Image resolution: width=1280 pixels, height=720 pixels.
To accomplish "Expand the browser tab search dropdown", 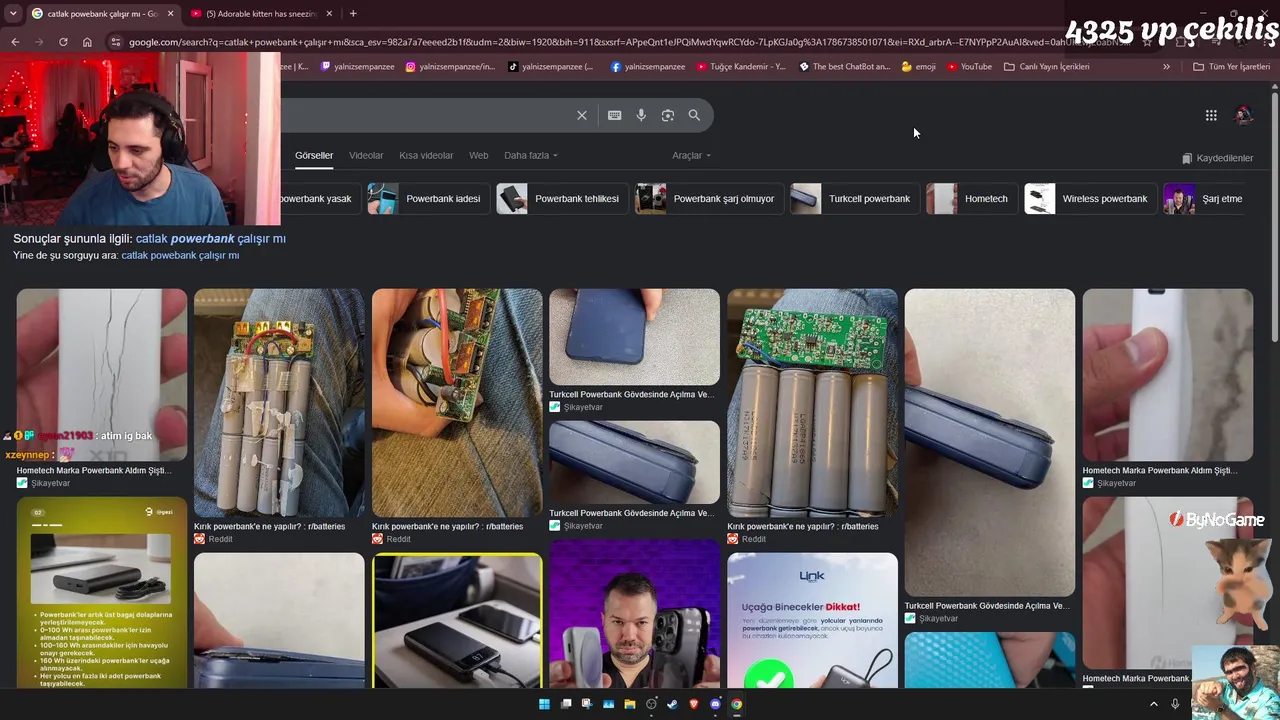I will [x=13, y=13].
